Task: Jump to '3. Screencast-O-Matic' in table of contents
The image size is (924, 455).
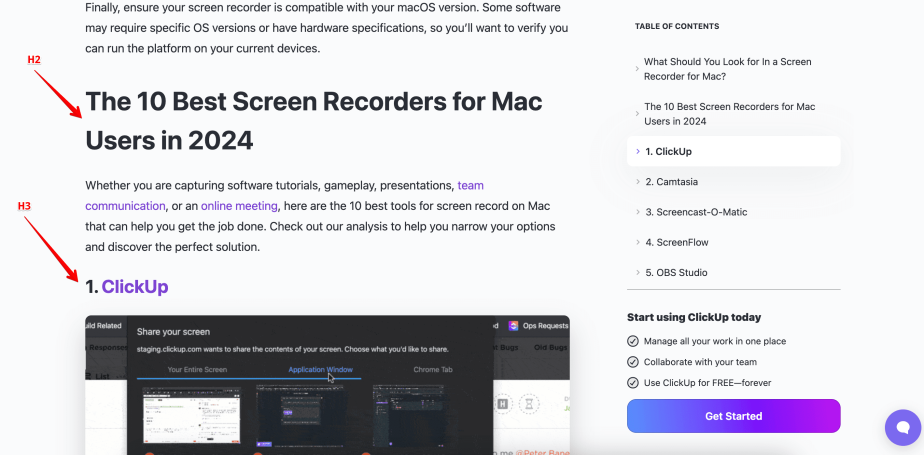Action: tap(695, 212)
